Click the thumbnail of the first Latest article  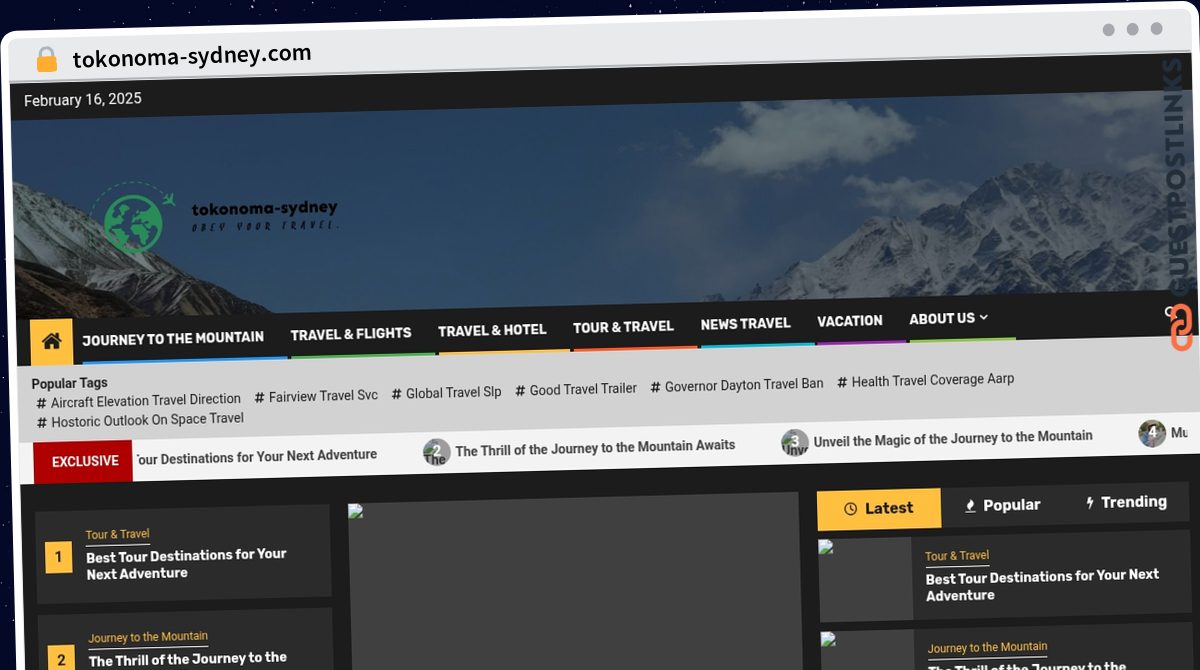[865, 579]
